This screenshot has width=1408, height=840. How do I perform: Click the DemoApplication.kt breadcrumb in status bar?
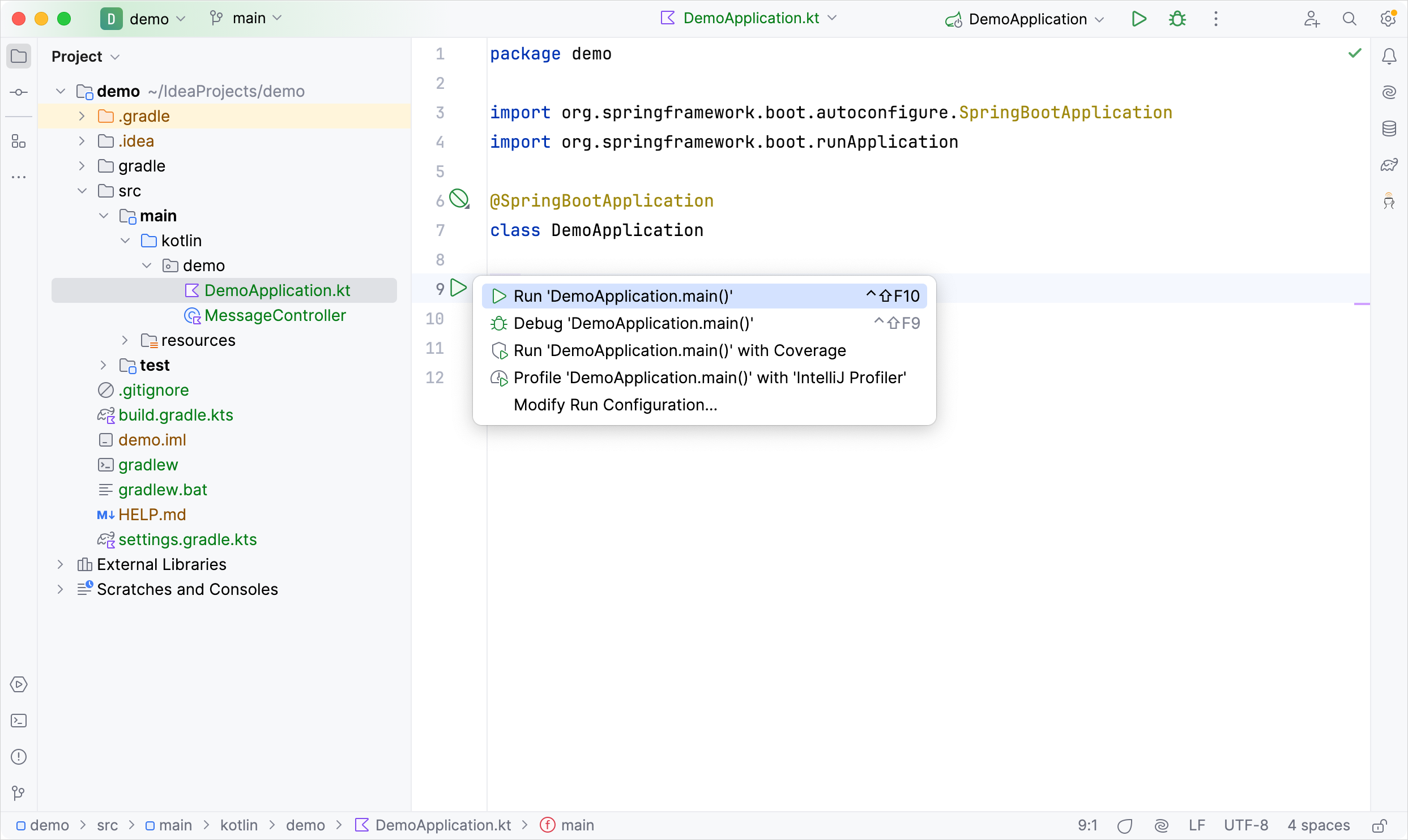pos(433,826)
